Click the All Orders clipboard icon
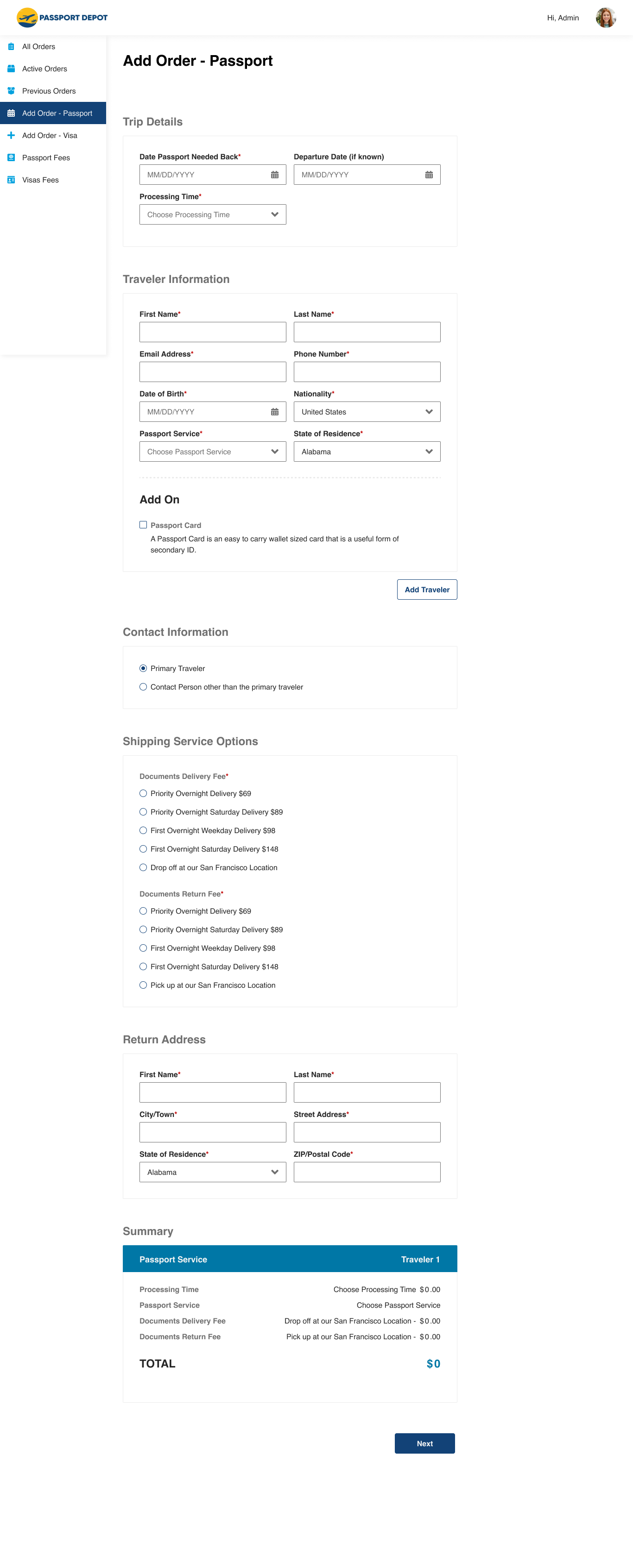 click(x=11, y=46)
